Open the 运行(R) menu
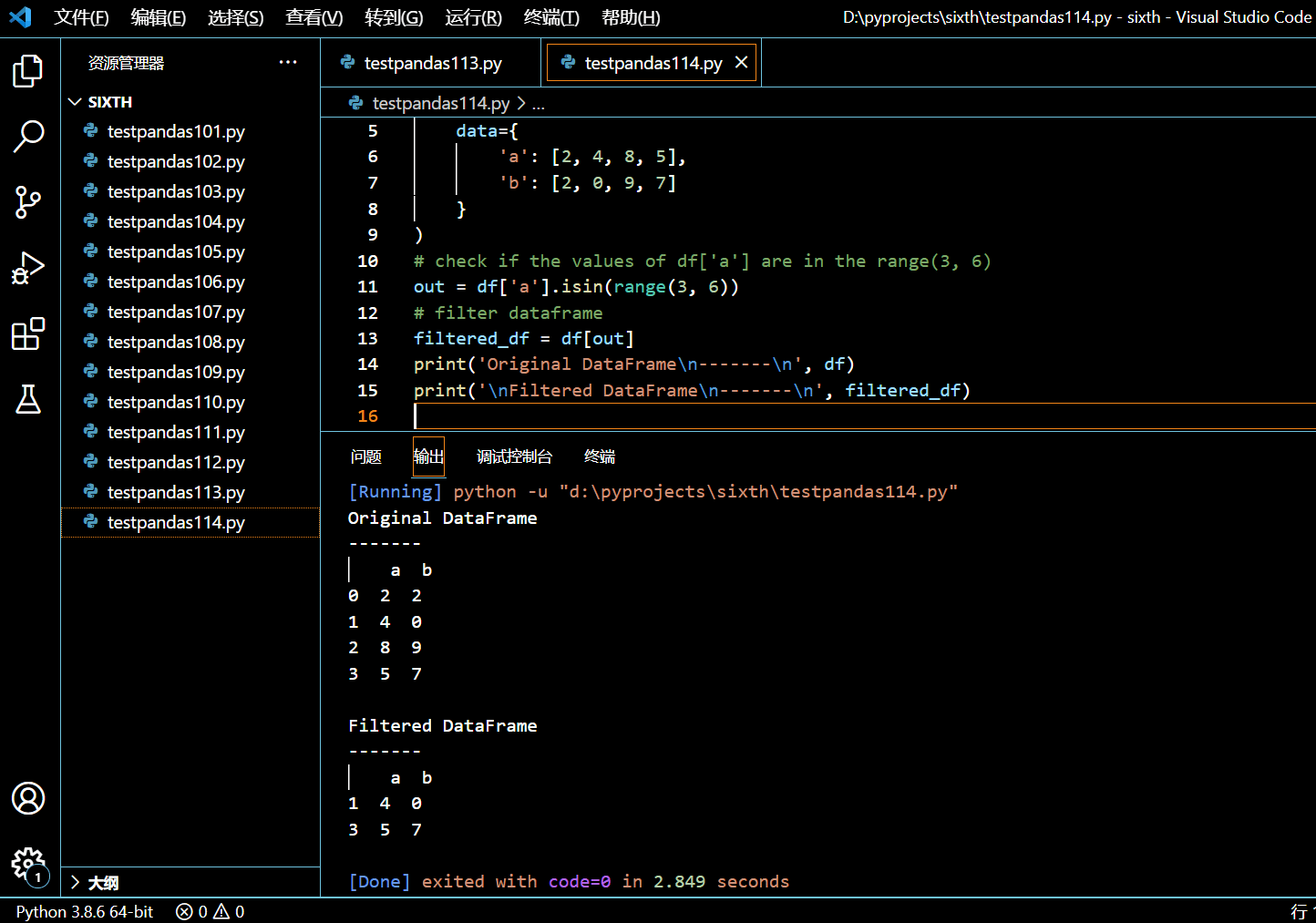Image resolution: width=1316 pixels, height=923 pixels. click(x=473, y=17)
